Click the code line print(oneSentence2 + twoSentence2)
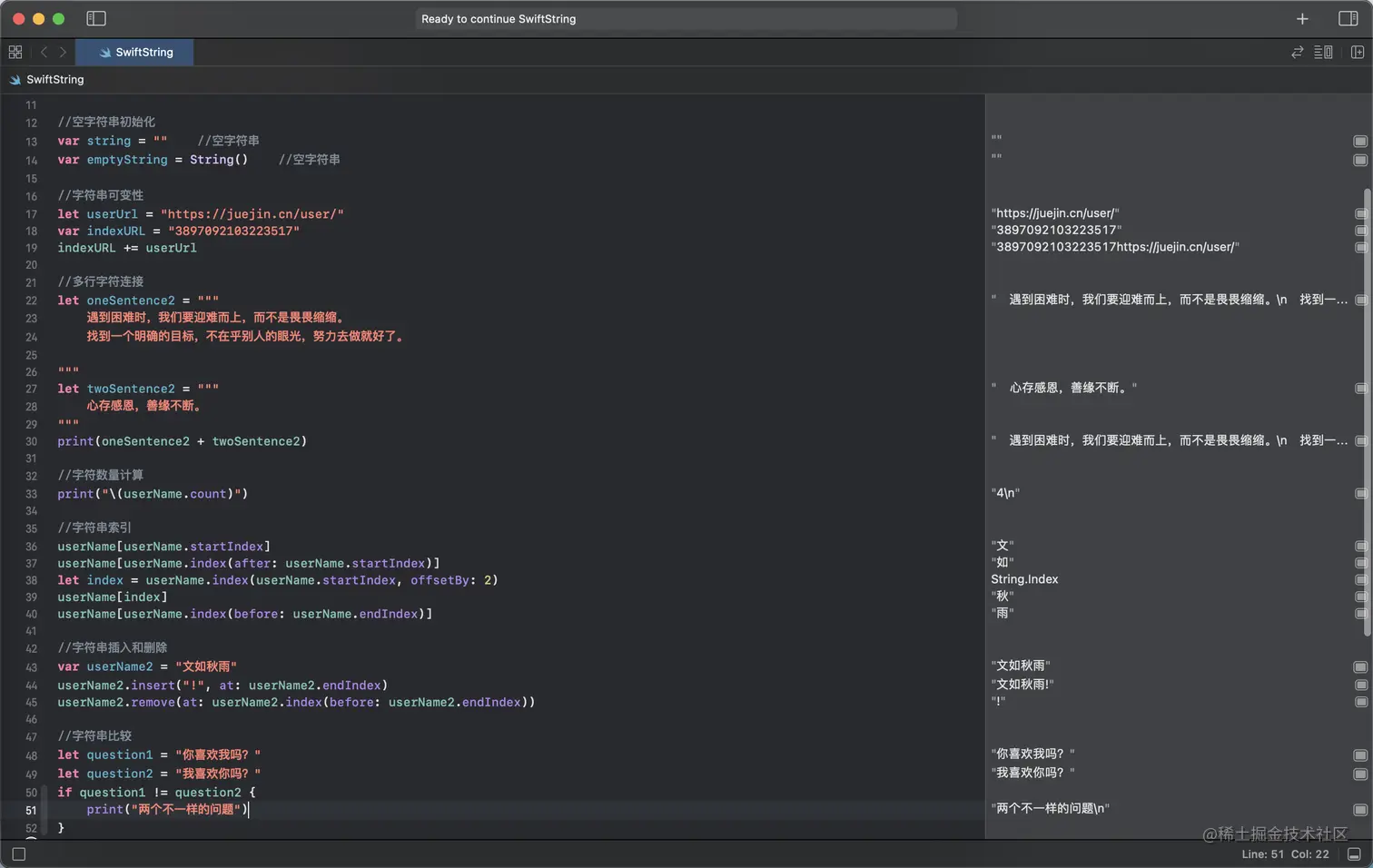Image resolution: width=1373 pixels, height=868 pixels. tap(183, 441)
